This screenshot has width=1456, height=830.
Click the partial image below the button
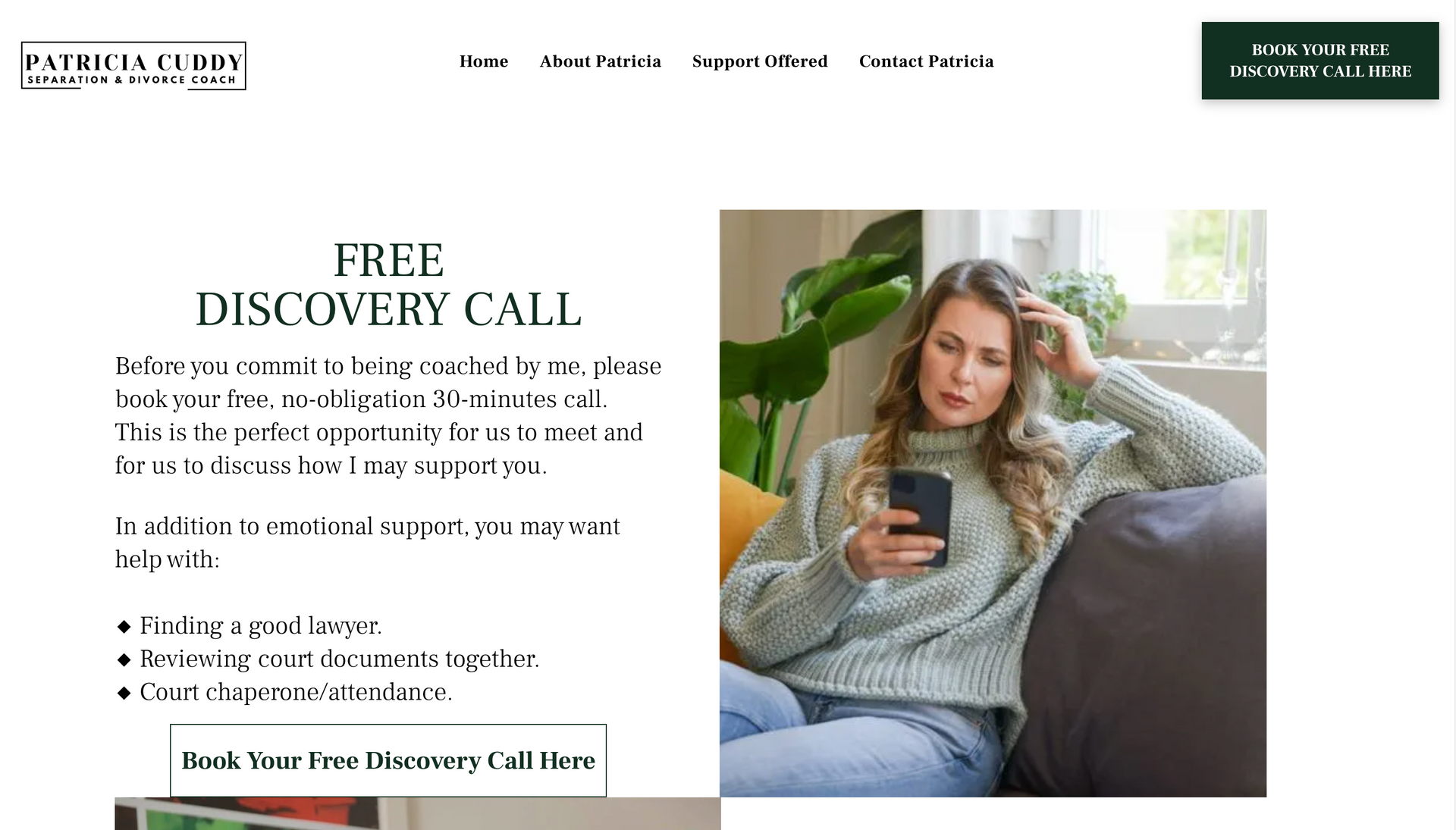tap(417, 813)
